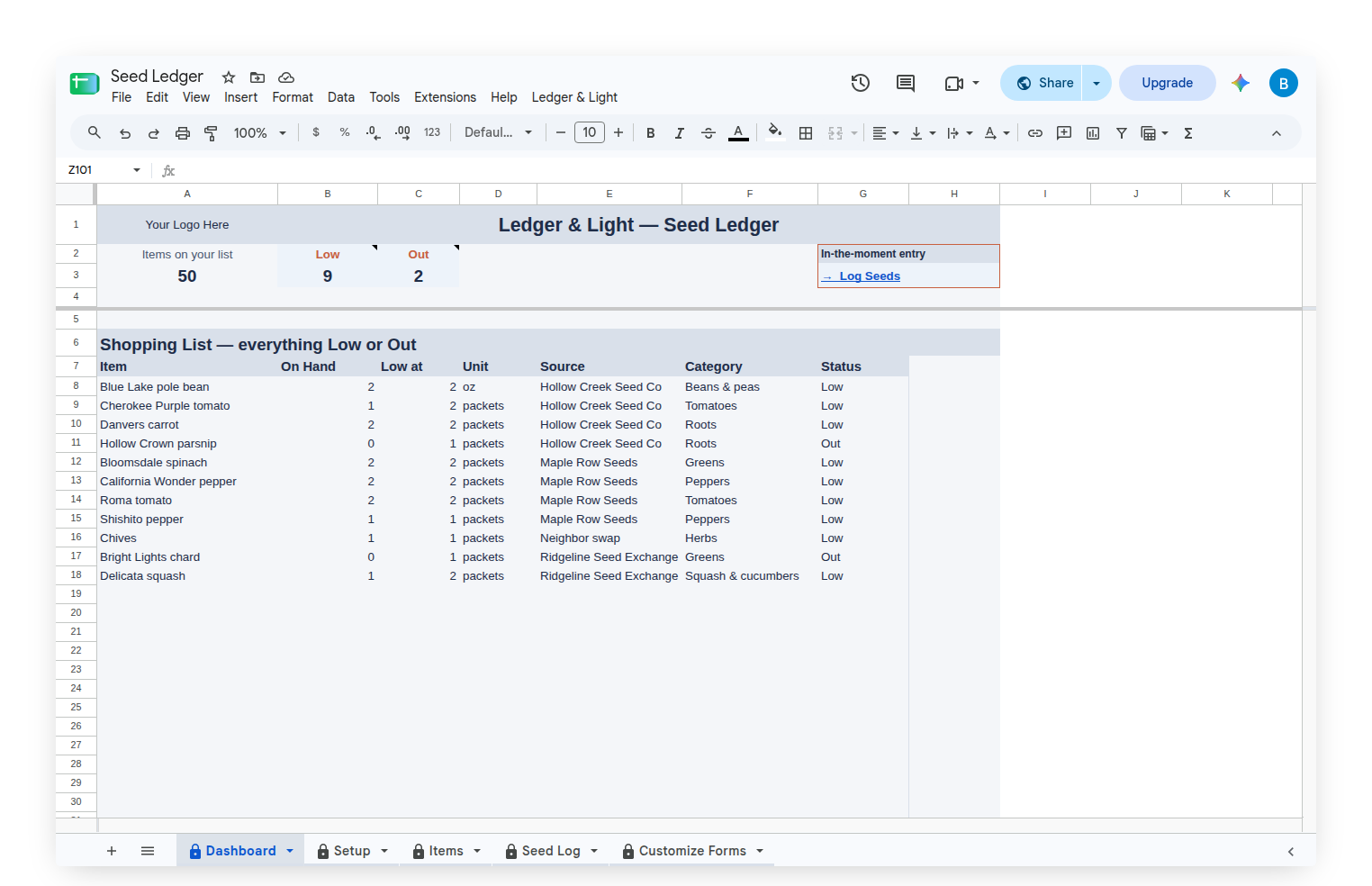Move document using folder icon

(x=257, y=77)
